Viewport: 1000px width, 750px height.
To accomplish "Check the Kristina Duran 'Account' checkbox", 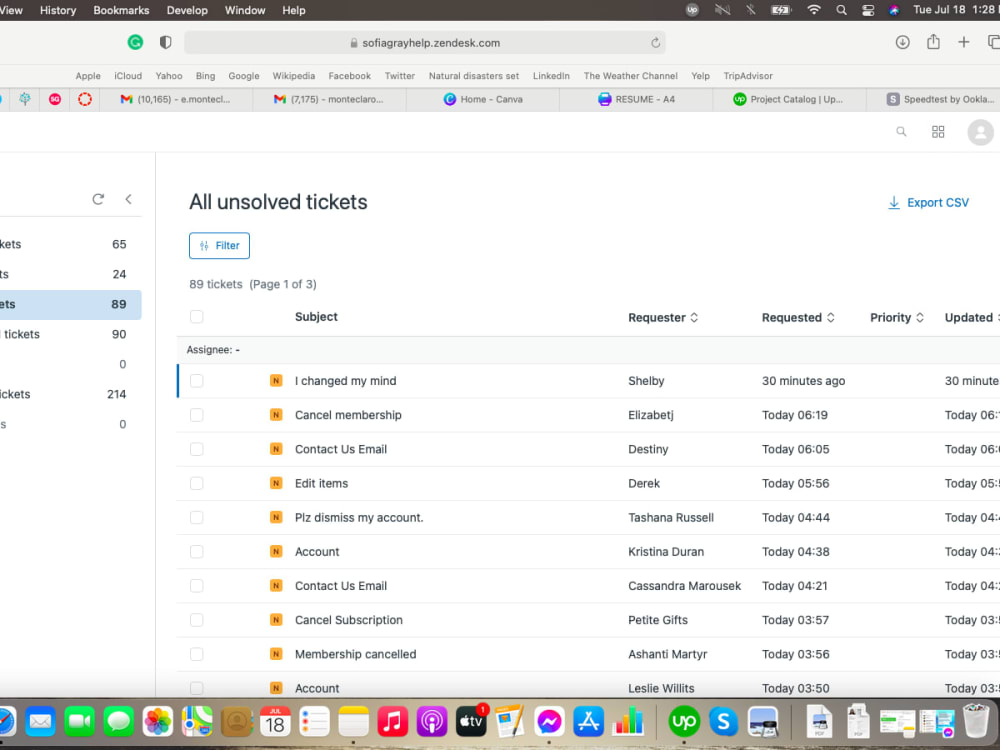I will [x=196, y=551].
